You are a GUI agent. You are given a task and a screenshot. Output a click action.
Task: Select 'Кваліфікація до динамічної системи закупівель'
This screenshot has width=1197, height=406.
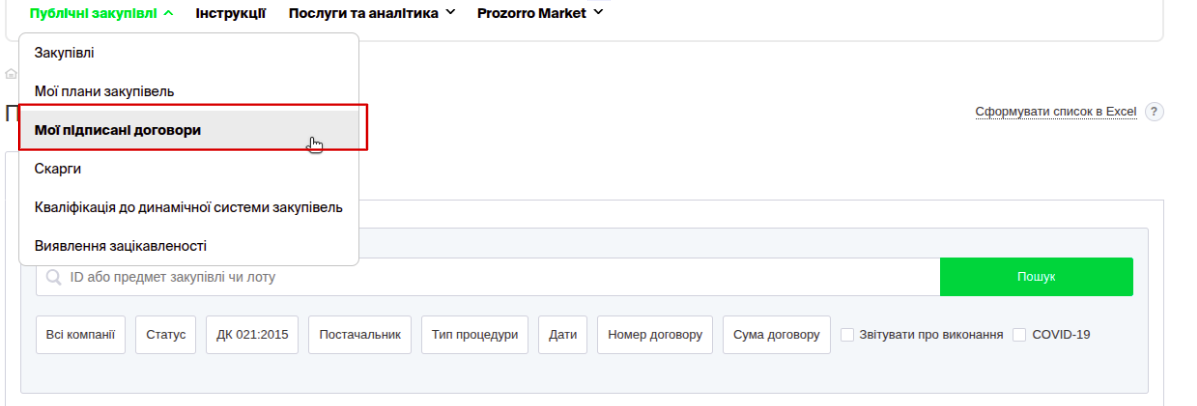[188, 207]
